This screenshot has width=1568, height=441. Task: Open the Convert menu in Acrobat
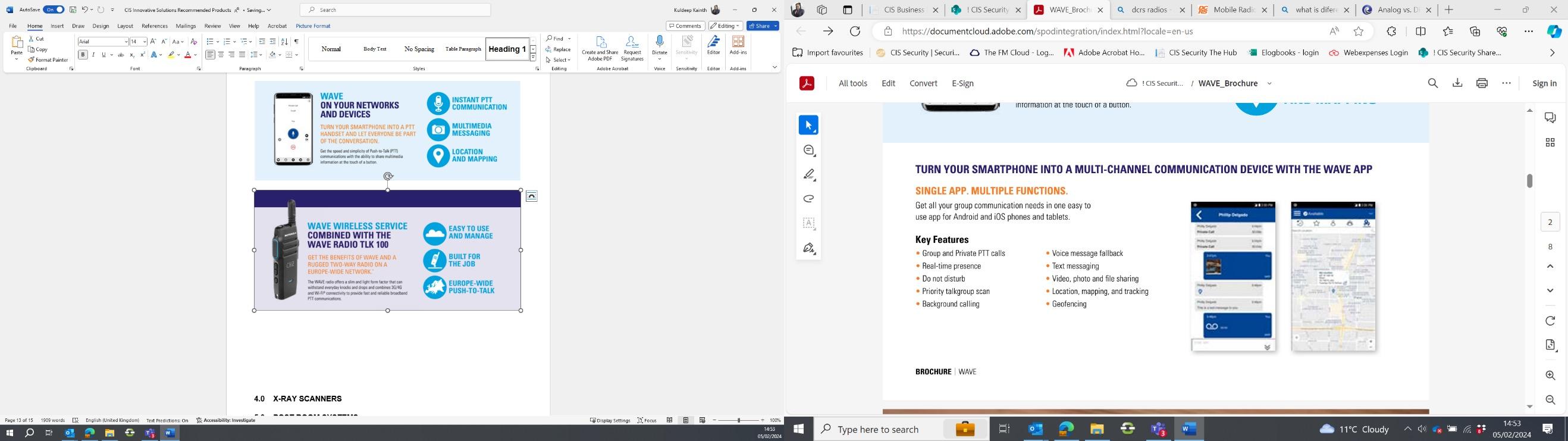pos(923,83)
